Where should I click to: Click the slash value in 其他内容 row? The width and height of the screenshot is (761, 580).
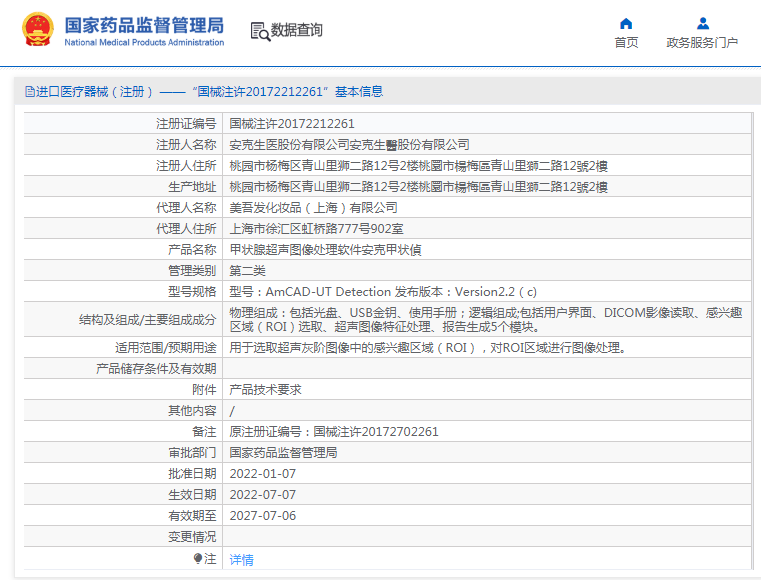[x=232, y=411]
